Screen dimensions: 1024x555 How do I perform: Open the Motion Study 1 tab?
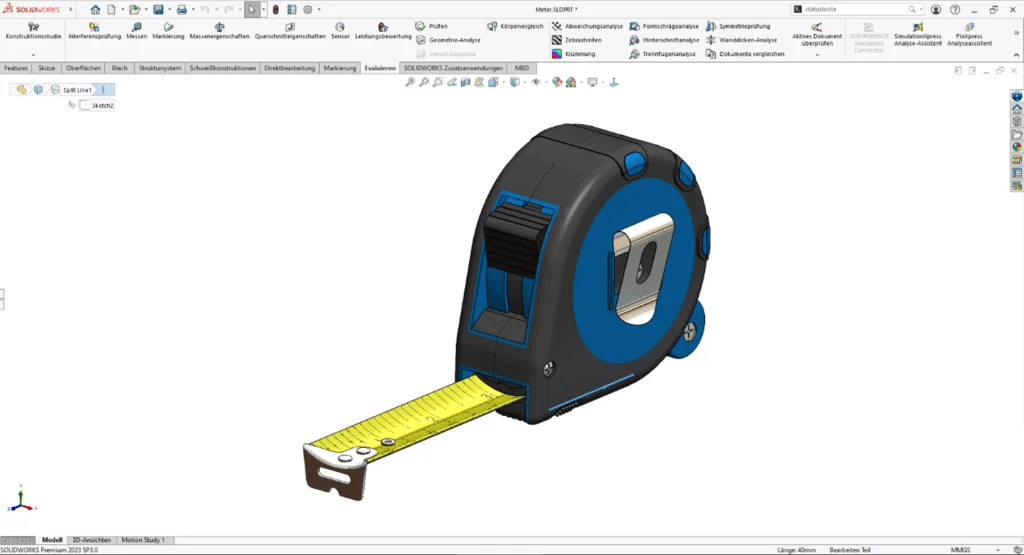click(143, 540)
